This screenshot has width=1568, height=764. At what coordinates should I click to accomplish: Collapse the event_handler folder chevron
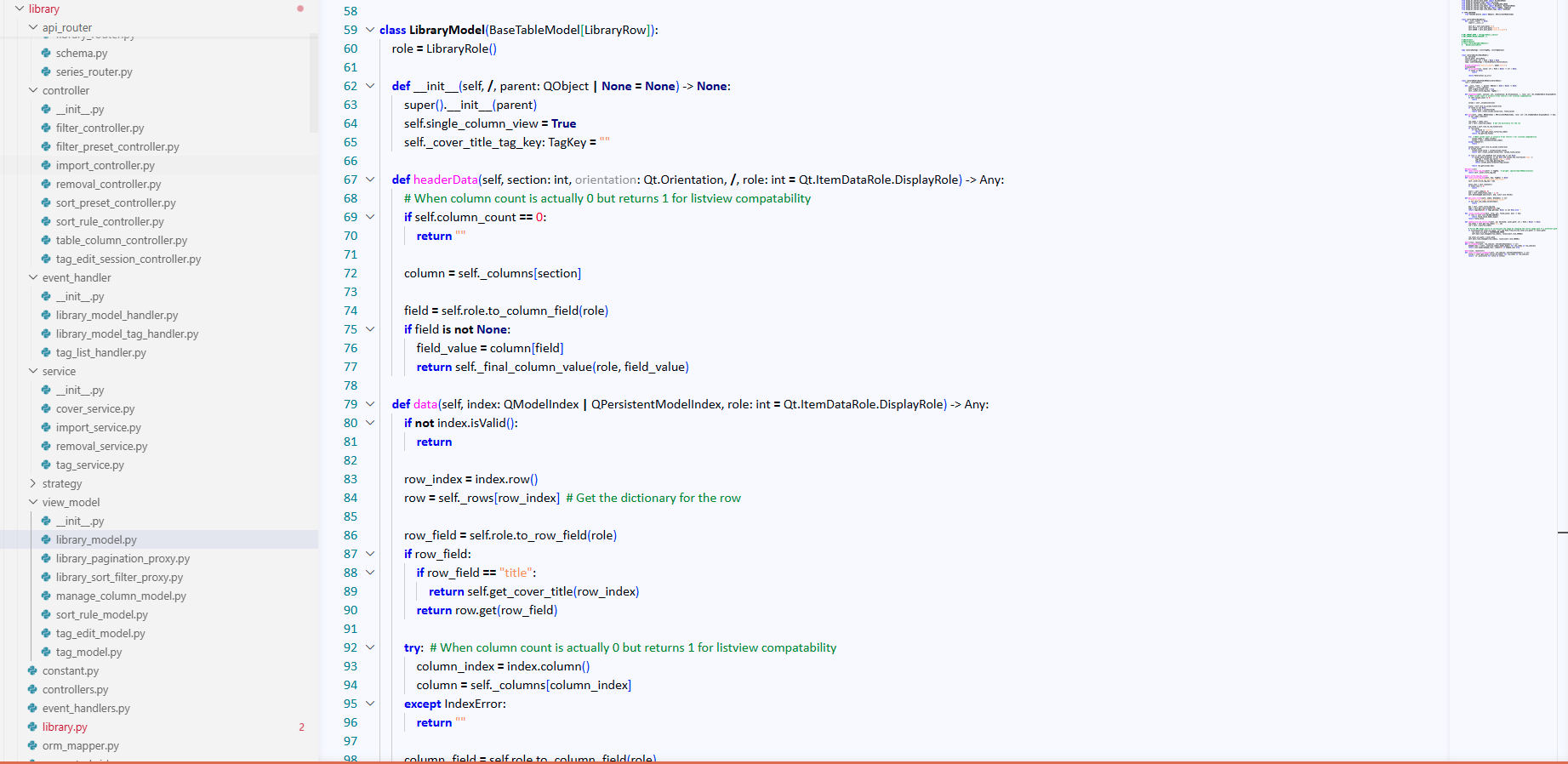click(x=33, y=277)
